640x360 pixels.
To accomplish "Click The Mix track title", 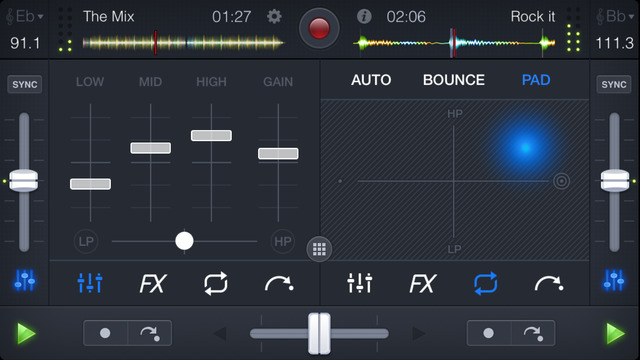I will click(109, 17).
